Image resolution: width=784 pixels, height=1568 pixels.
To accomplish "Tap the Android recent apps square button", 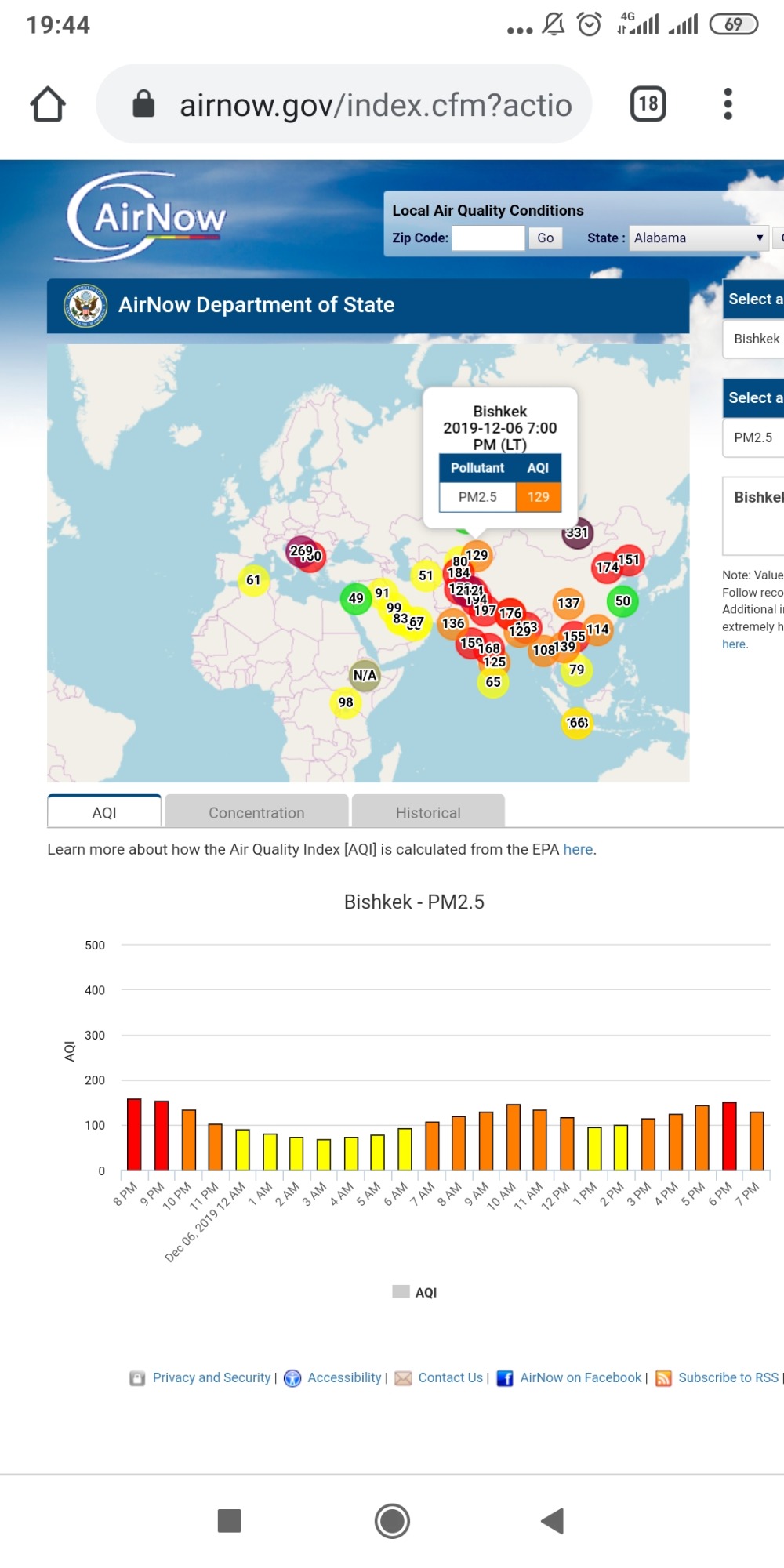I will (229, 1521).
